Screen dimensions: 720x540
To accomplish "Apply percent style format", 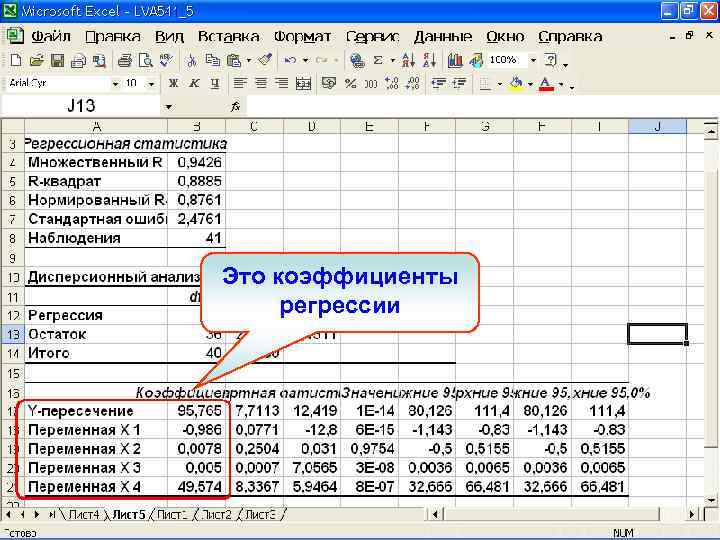I will pyautogui.click(x=350, y=83).
